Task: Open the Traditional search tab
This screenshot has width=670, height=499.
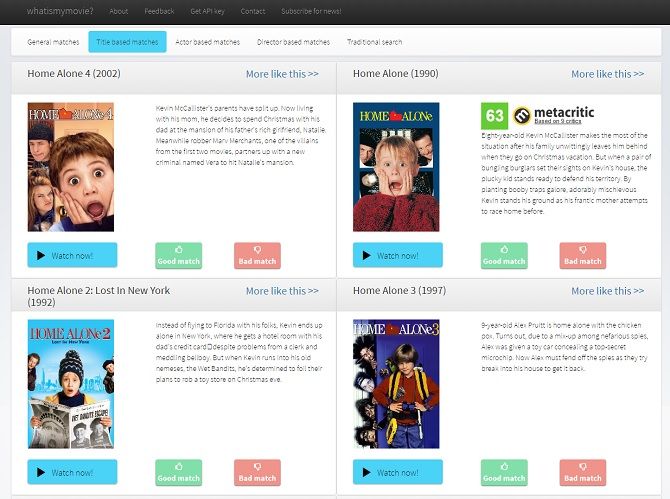Action: (x=374, y=42)
